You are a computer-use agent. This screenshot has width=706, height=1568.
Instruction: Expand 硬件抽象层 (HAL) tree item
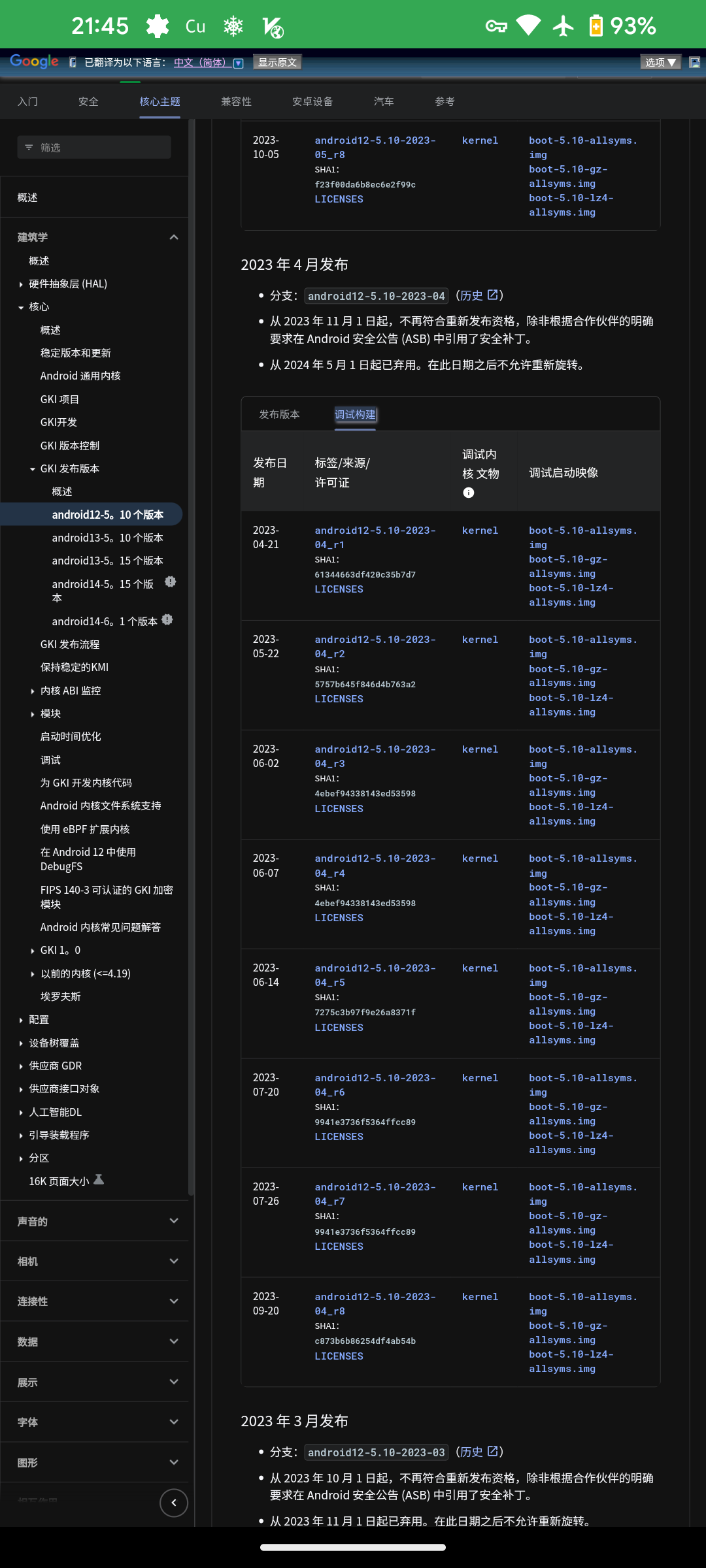click(21, 284)
